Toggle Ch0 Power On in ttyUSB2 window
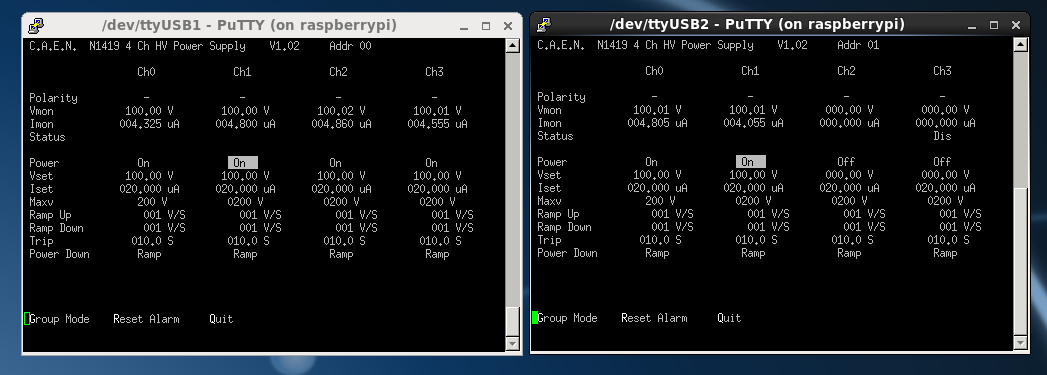Image resolution: width=1047 pixels, height=375 pixels. 652,162
